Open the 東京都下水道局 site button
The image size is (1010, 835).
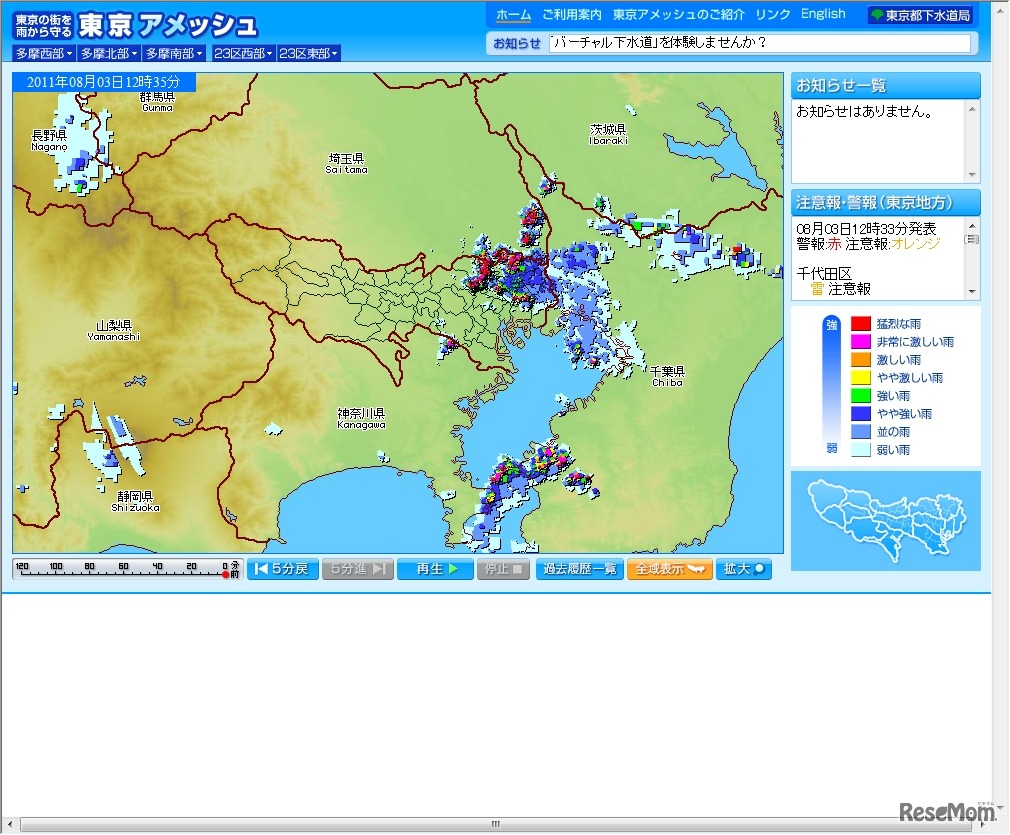(x=920, y=15)
